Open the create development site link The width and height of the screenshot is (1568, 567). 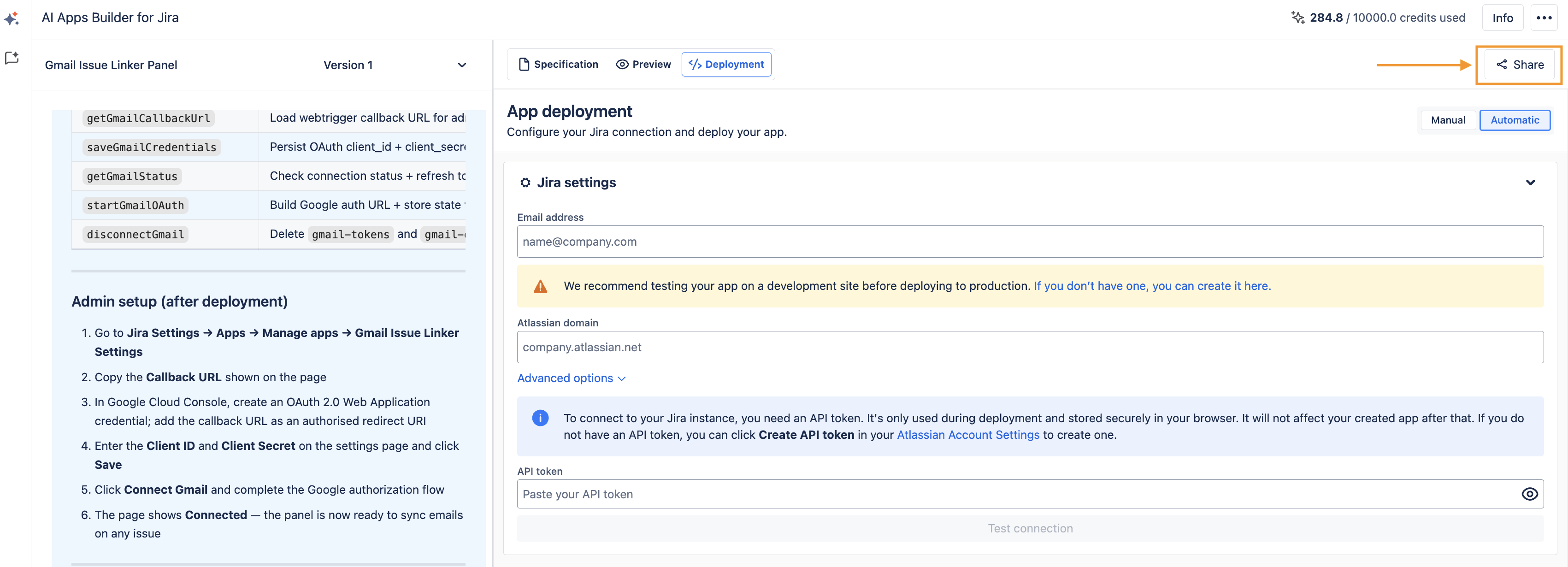pos(1152,286)
